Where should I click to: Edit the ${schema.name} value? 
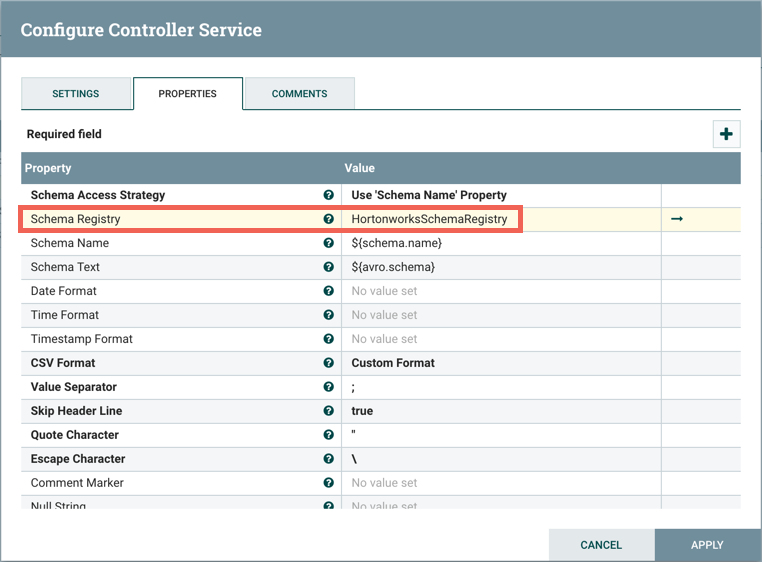point(501,243)
